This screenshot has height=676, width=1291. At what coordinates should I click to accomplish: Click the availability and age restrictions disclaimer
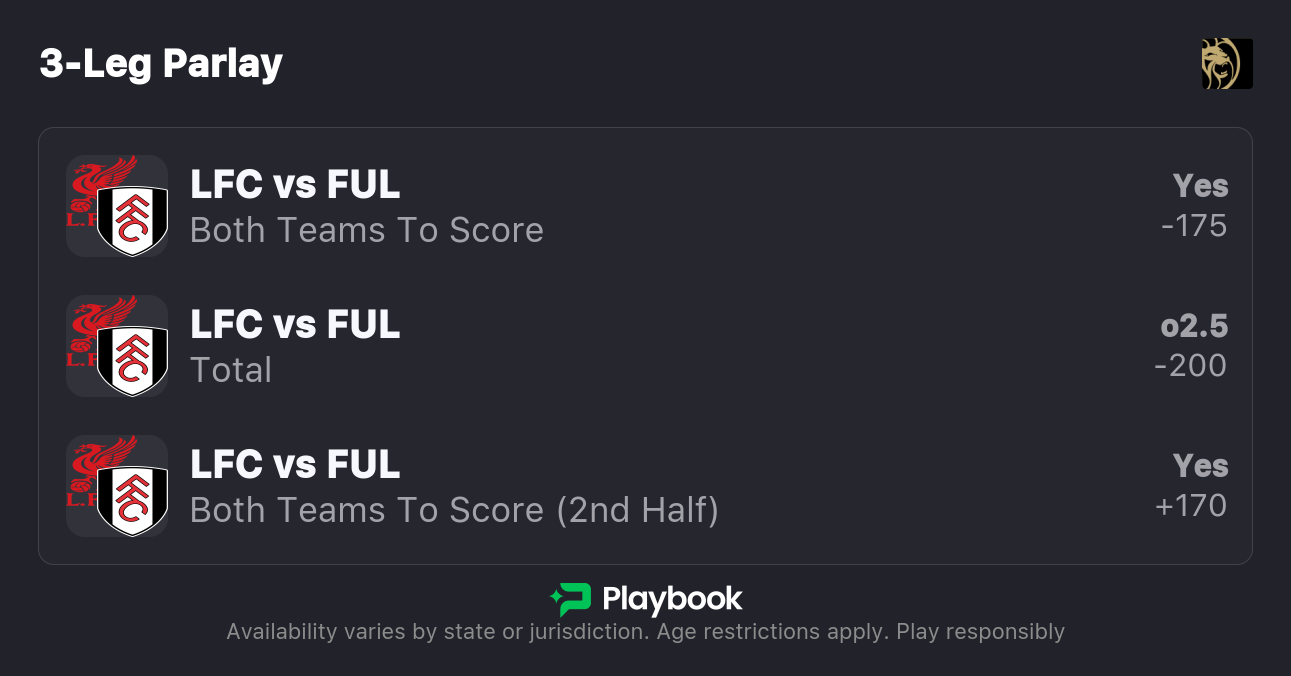645,632
